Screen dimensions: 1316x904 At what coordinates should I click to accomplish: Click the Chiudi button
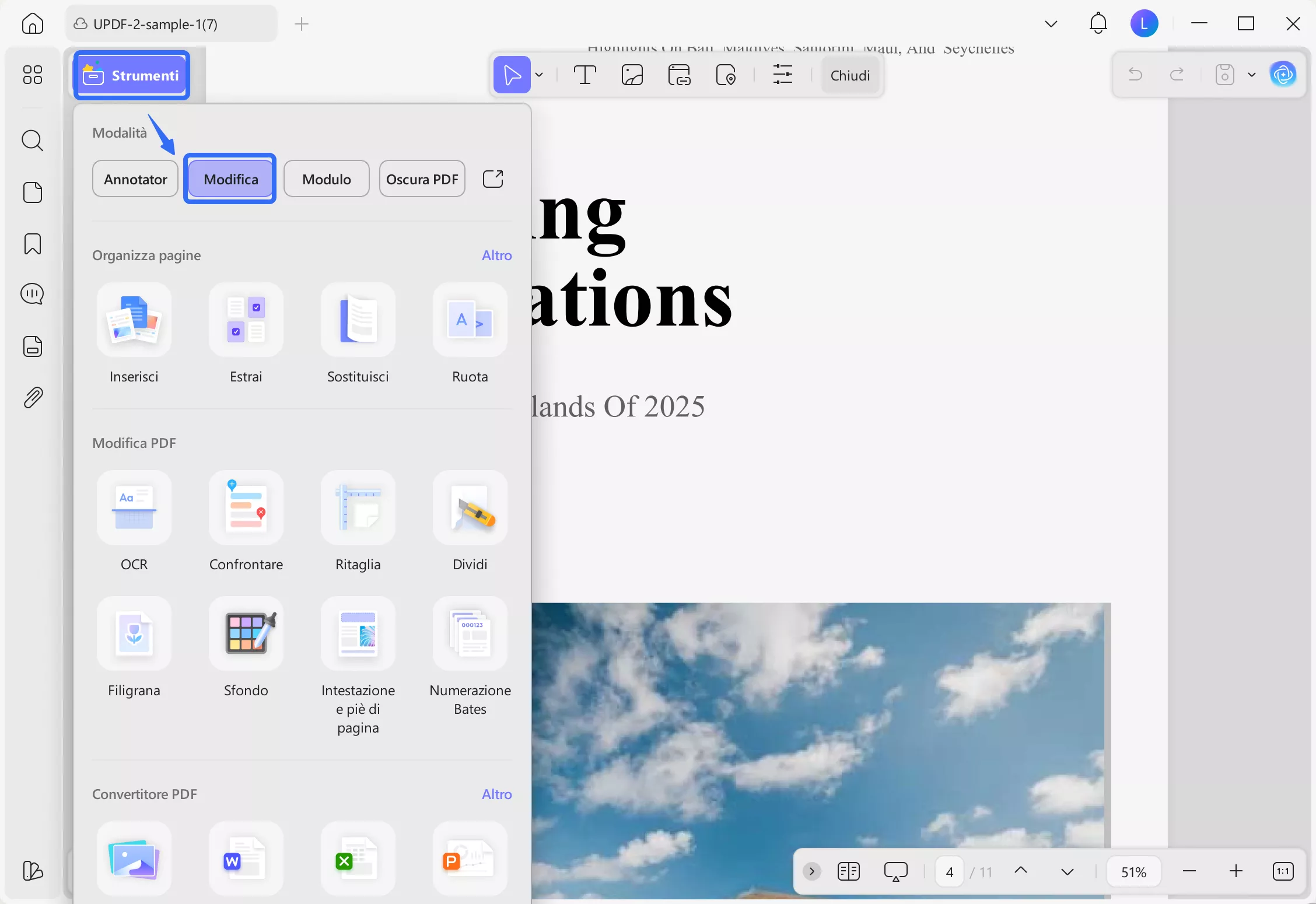tap(850, 75)
